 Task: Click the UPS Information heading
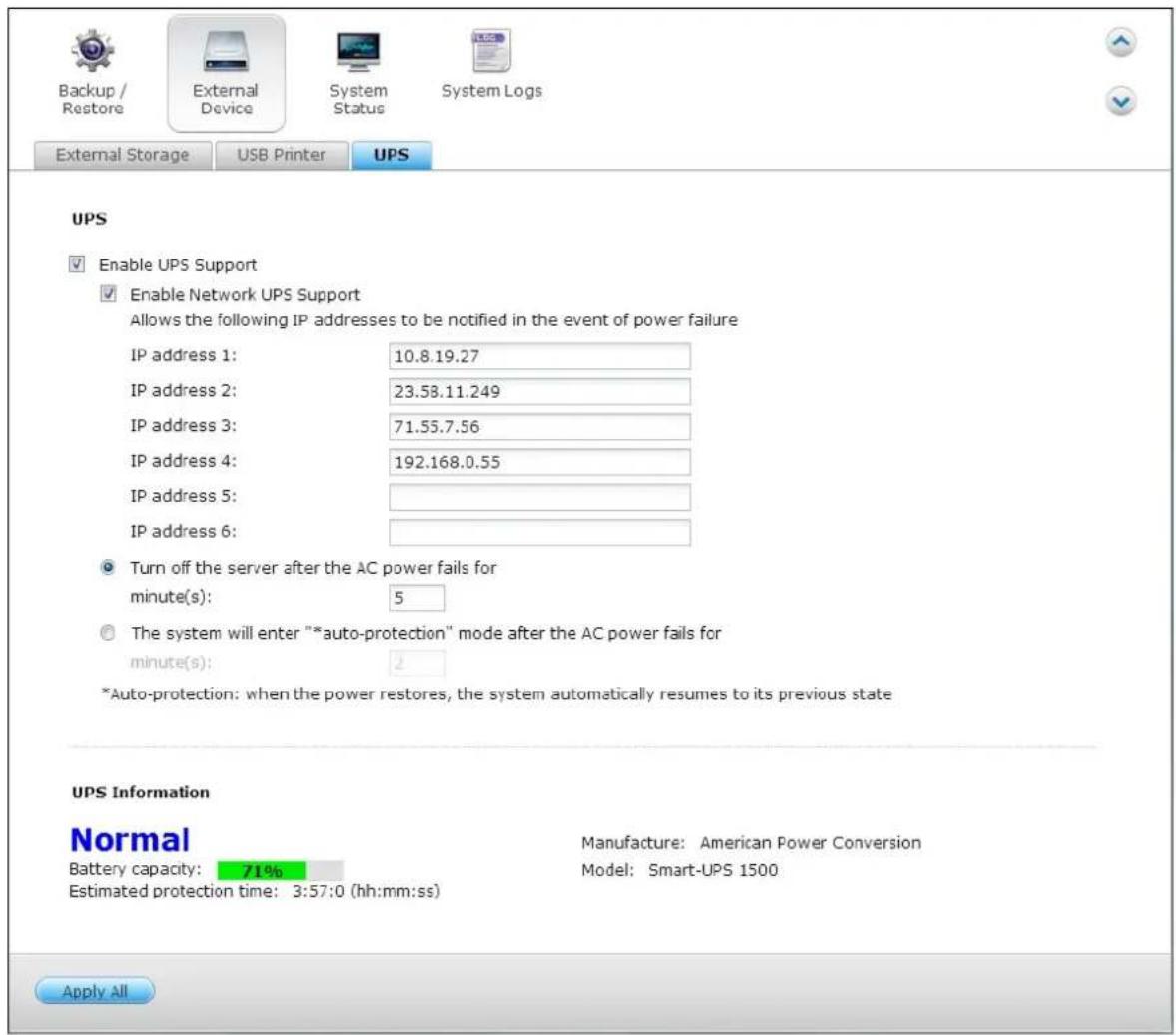[140, 792]
